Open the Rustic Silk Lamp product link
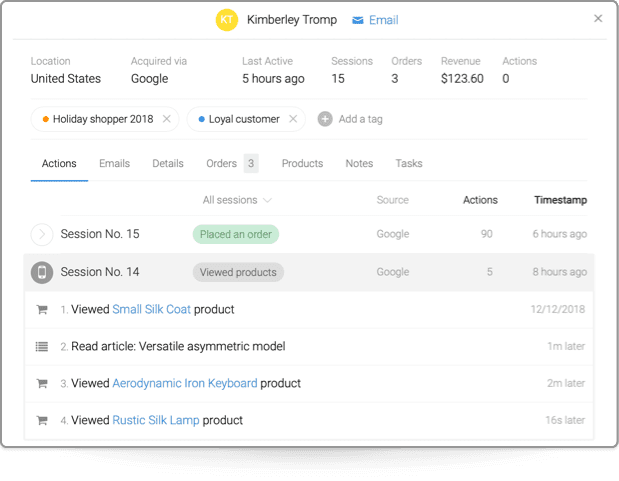The width and height of the screenshot is (619, 481). click(156, 420)
